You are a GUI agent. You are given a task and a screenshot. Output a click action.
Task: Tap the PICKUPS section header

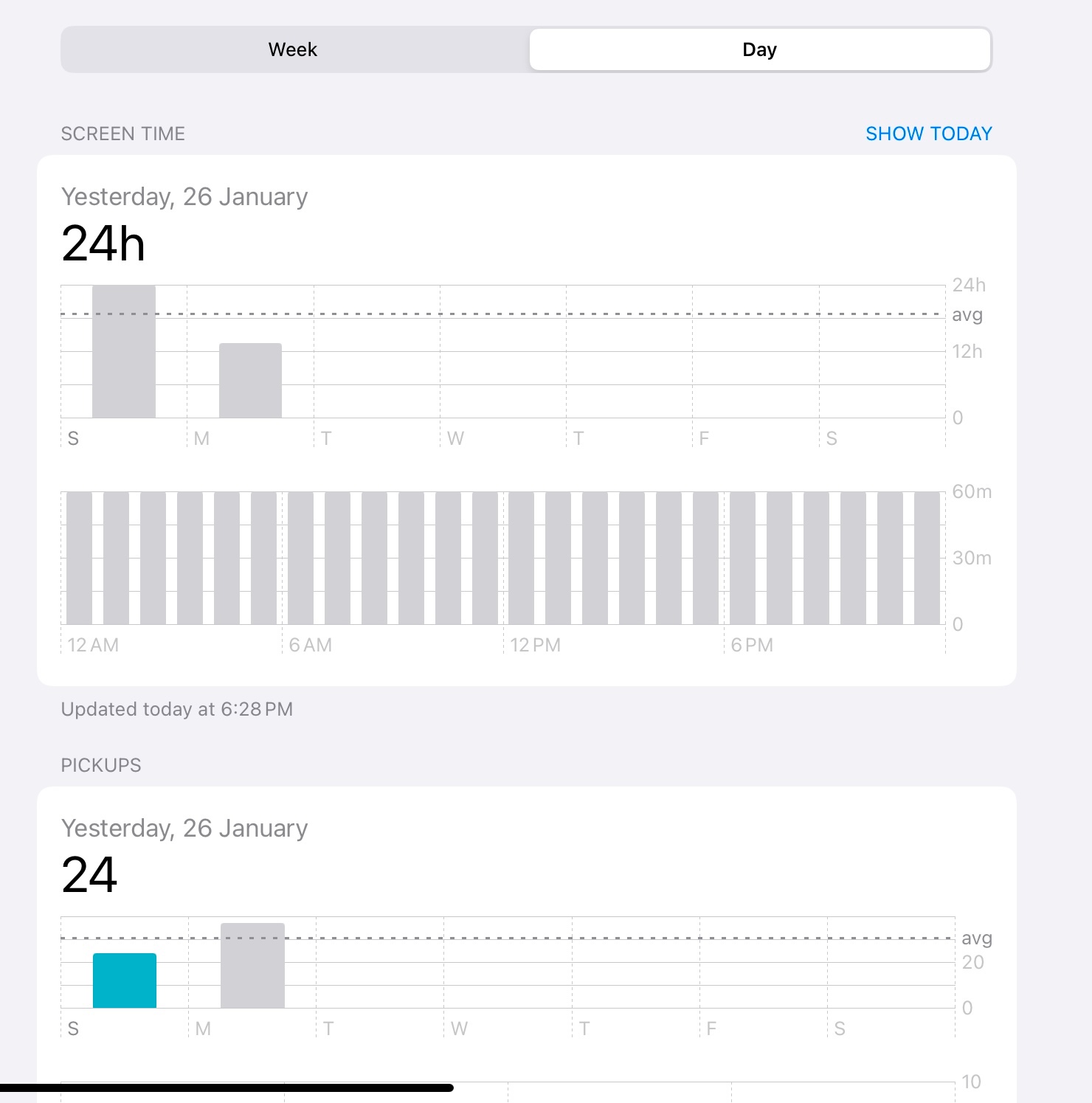(101, 765)
